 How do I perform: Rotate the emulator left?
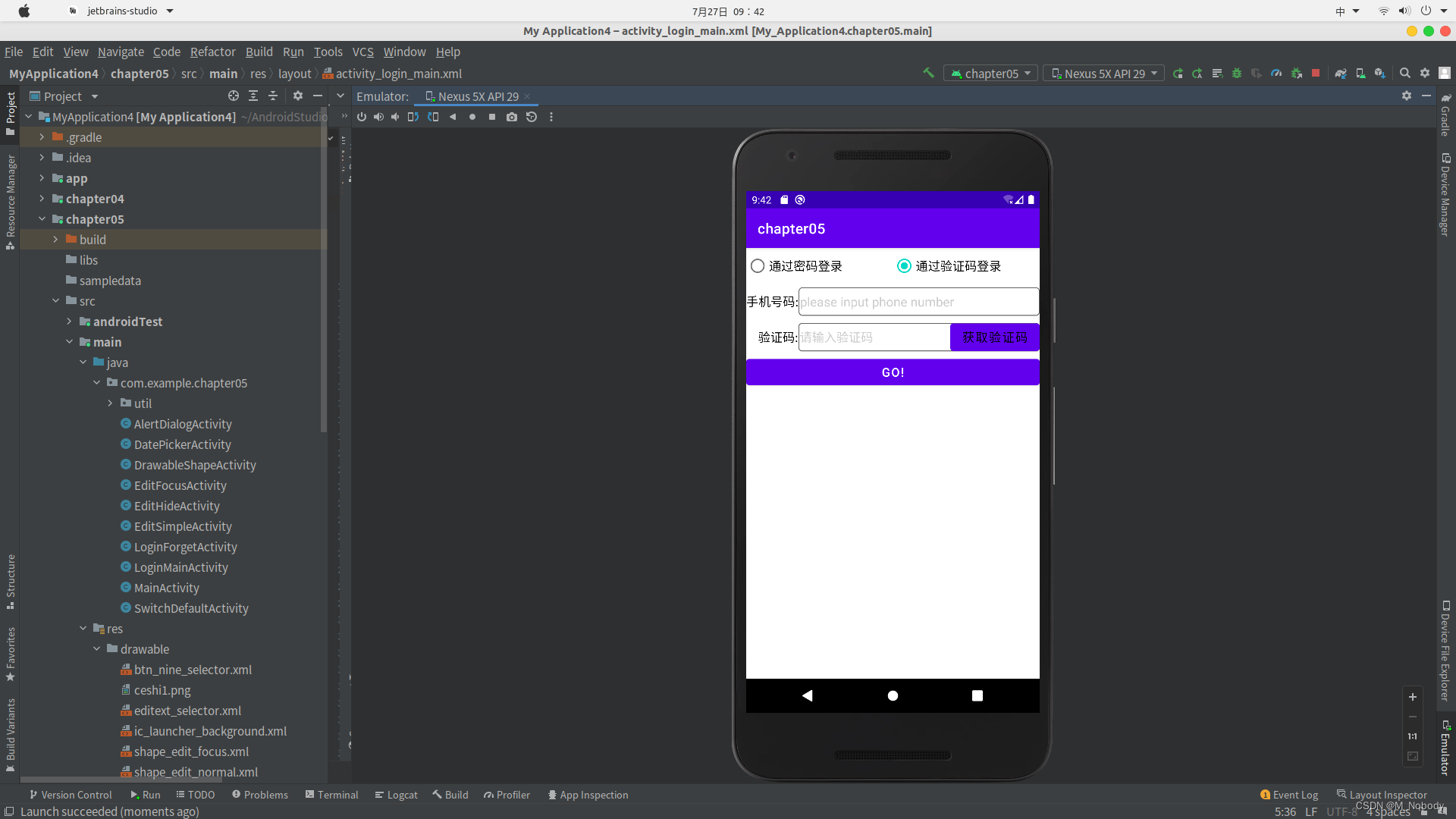coord(413,117)
